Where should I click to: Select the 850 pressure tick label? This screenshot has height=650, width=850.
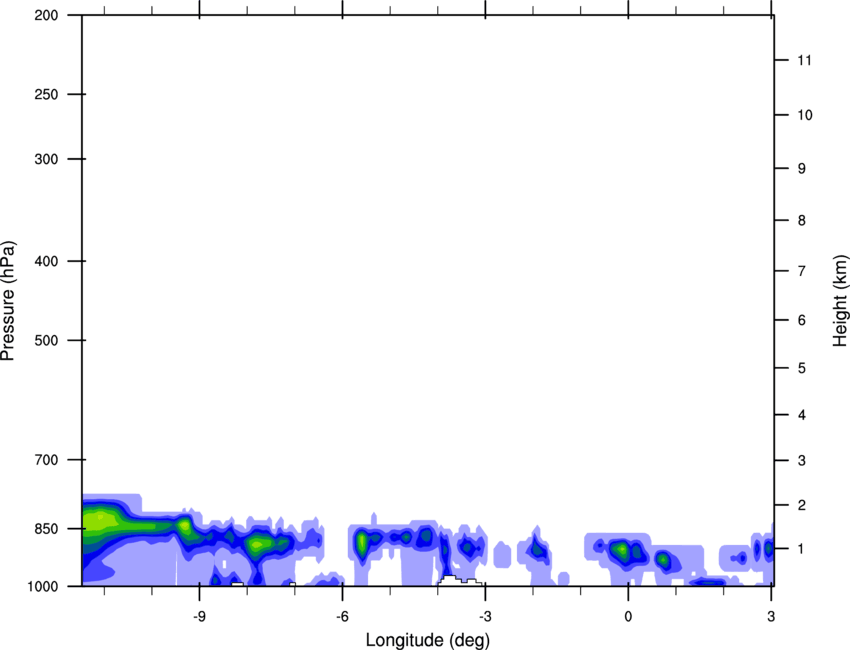(46, 529)
